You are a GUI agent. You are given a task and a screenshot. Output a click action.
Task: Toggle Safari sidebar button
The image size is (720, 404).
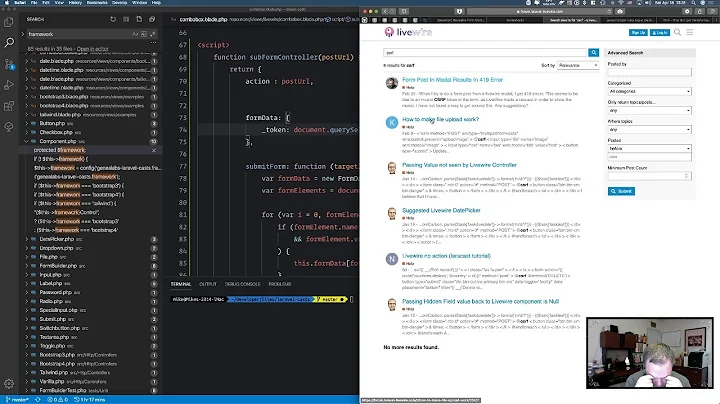[x=404, y=11]
